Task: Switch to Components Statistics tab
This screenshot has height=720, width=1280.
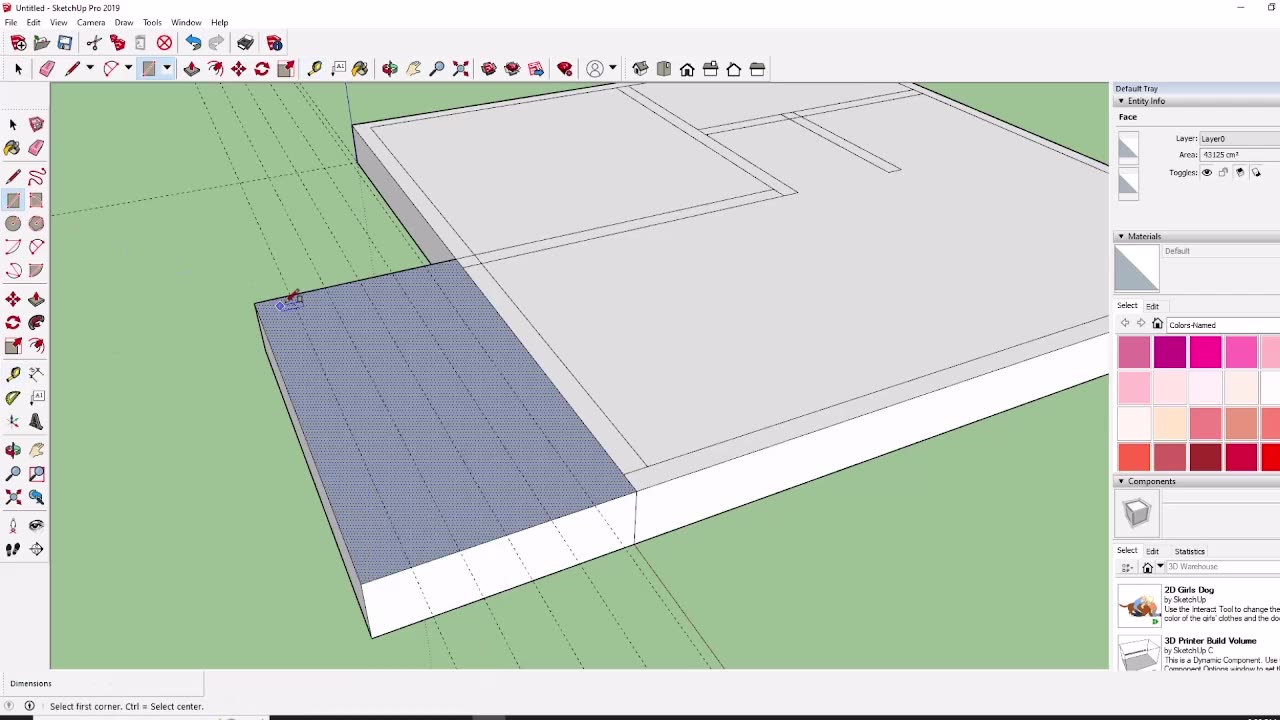Action: [x=1189, y=551]
